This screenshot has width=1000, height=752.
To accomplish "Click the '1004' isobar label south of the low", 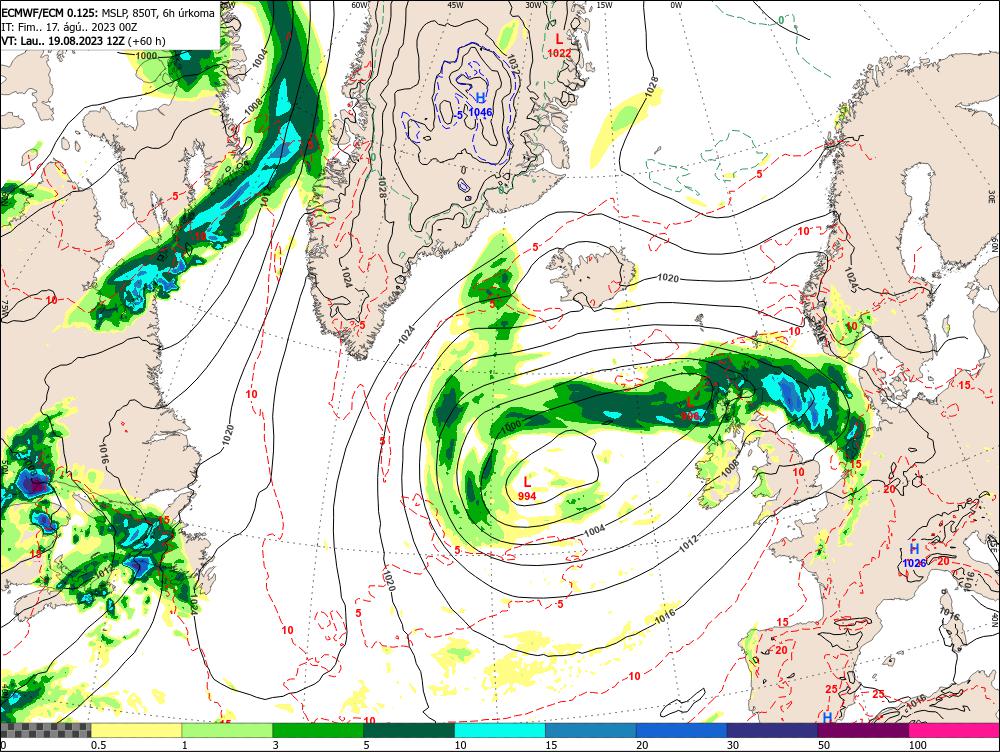I will click(x=594, y=530).
